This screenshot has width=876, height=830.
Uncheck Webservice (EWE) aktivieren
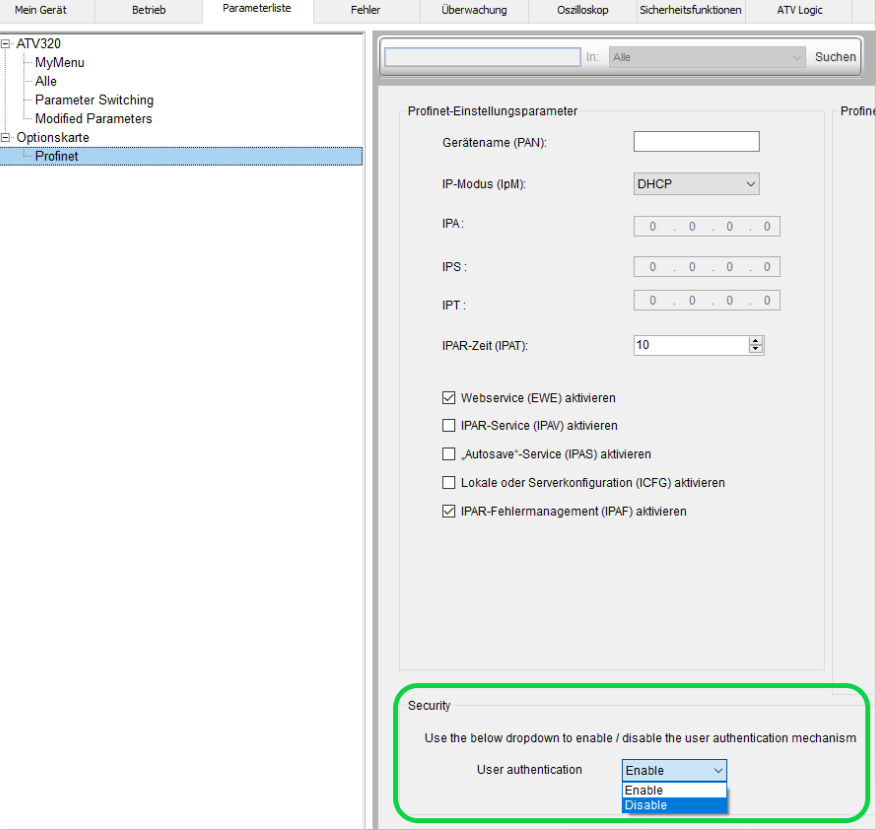point(449,398)
